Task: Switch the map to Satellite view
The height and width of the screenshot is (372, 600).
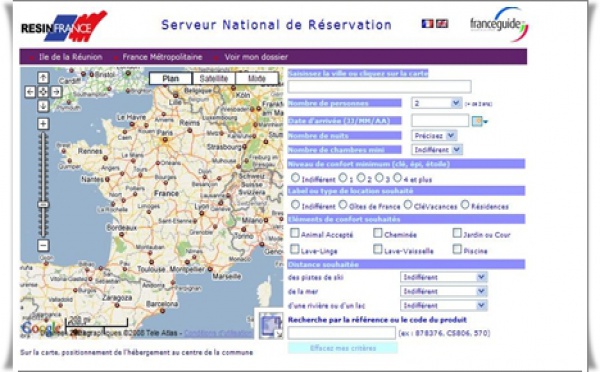Action: 214,78
